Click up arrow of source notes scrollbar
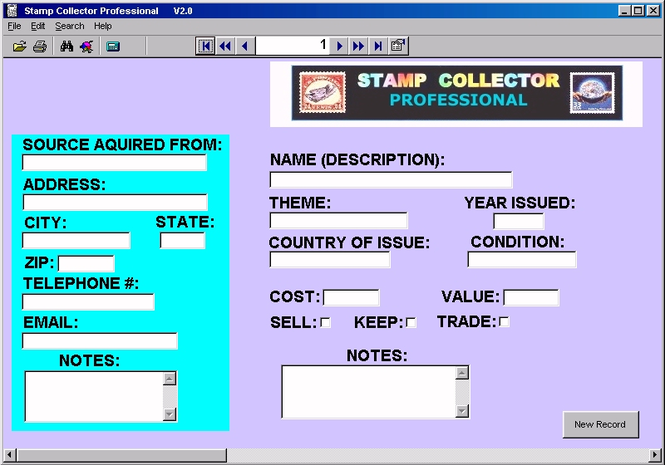This screenshot has height=465, width=665. pyautogui.click(x=170, y=378)
